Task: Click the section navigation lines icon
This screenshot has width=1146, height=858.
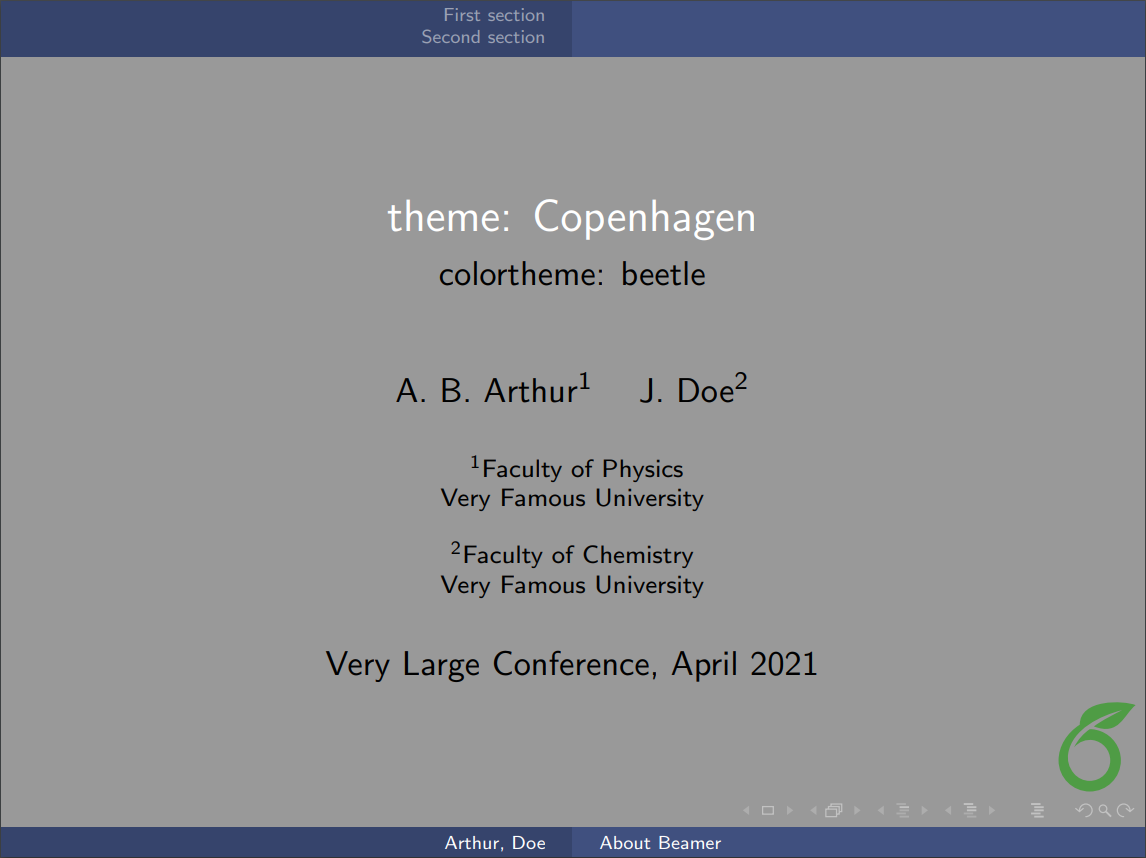Action: click(x=970, y=810)
